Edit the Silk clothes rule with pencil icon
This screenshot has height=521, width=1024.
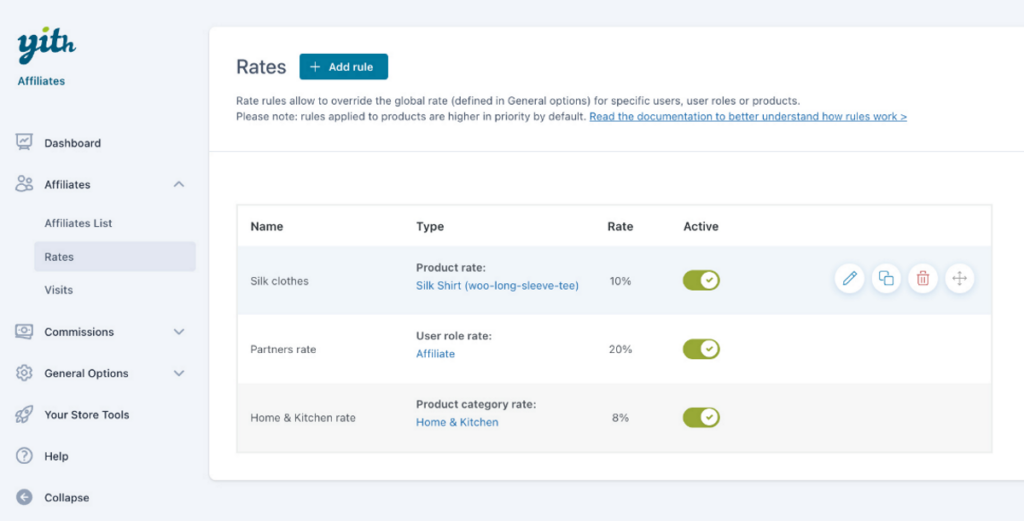849,279
